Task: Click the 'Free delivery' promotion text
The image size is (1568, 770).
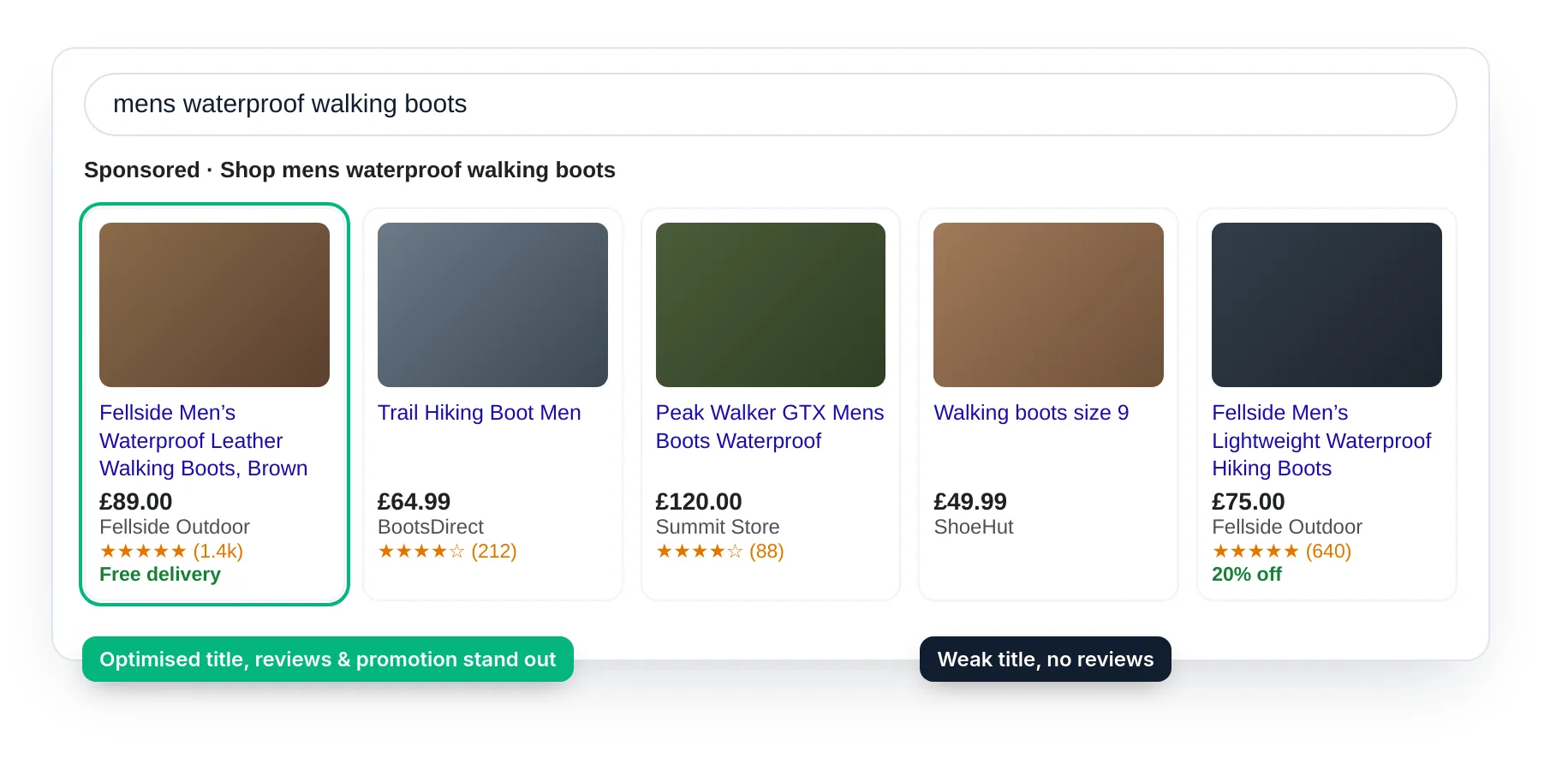Action: point(160,575)
